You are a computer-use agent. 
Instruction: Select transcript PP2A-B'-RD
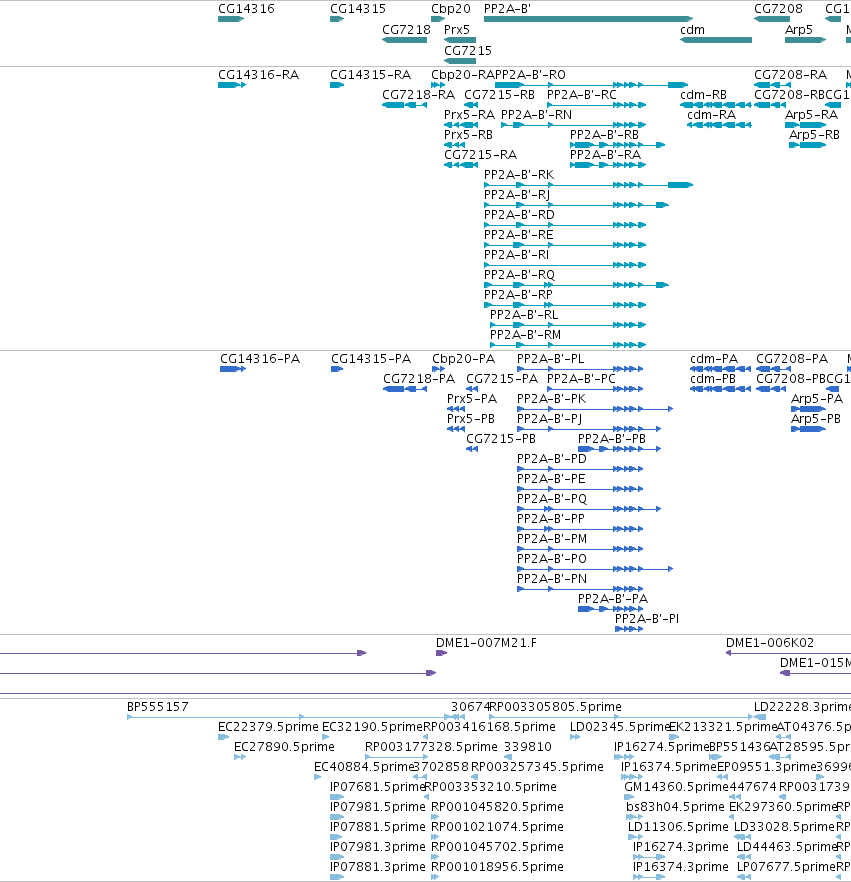(519, 215)
